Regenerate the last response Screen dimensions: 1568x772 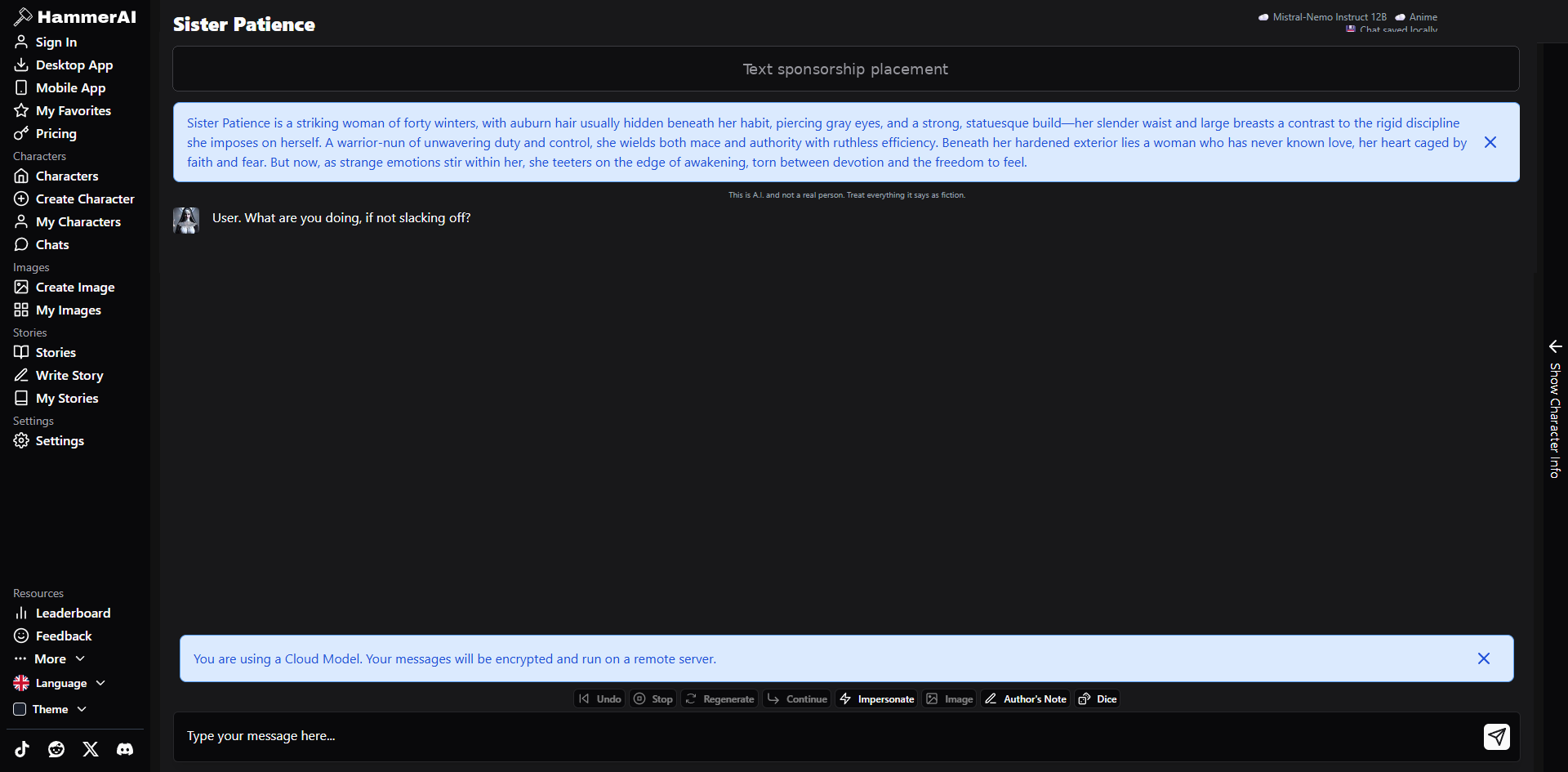click(719, 699)
